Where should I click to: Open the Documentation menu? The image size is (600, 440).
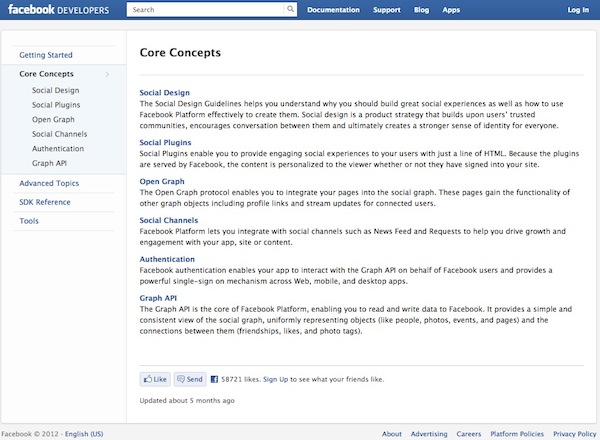(x=333, y=10)
